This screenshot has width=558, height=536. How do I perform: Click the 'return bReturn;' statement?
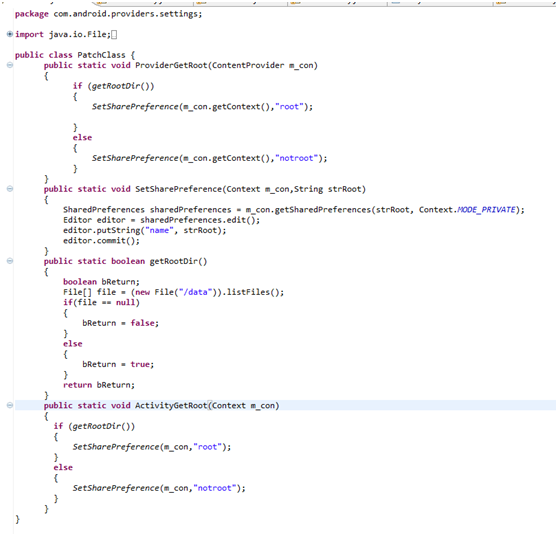[x=99, y=385]
